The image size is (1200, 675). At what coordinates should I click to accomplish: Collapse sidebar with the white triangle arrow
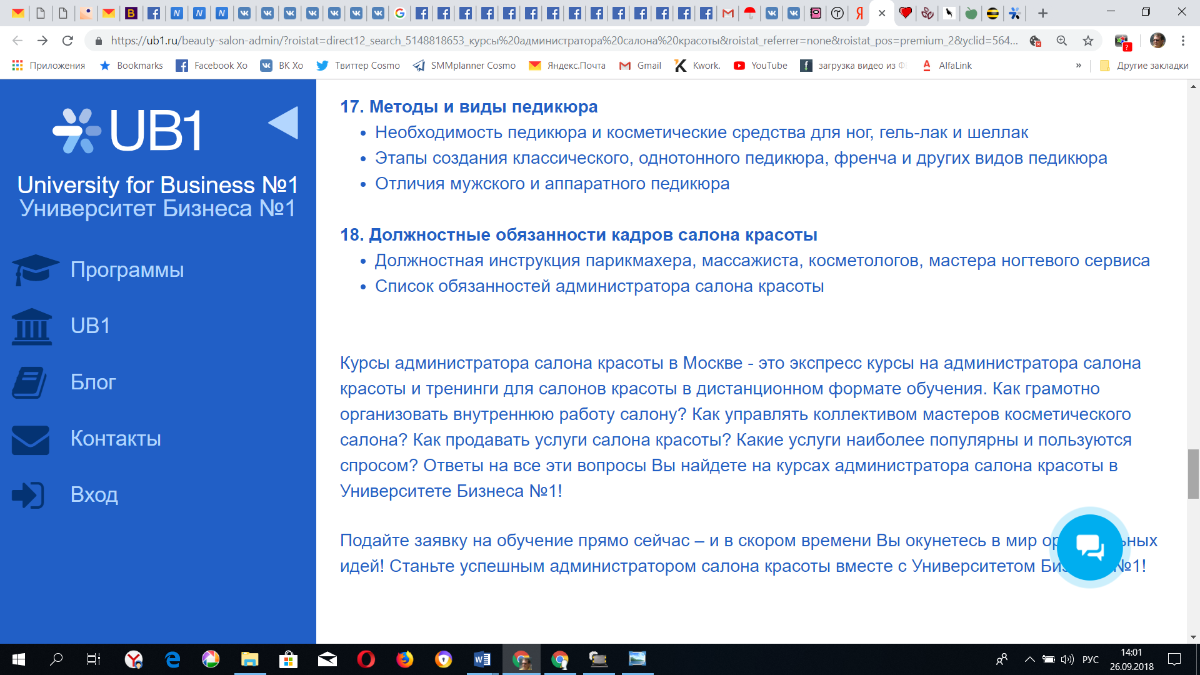pos(283,123)
